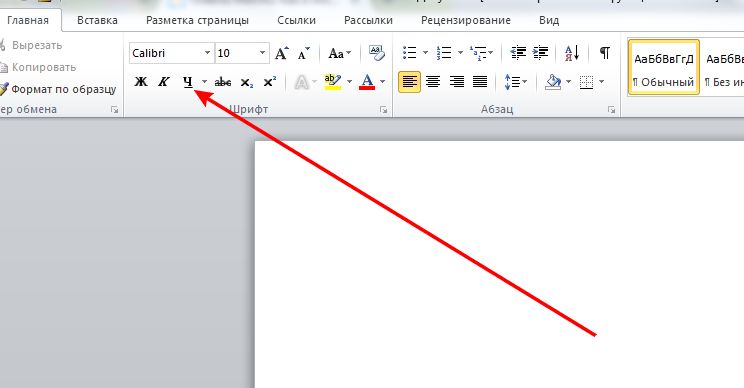Switch to the Рассылки tab
Screen dimensions: 744x388
coord(368,20)
